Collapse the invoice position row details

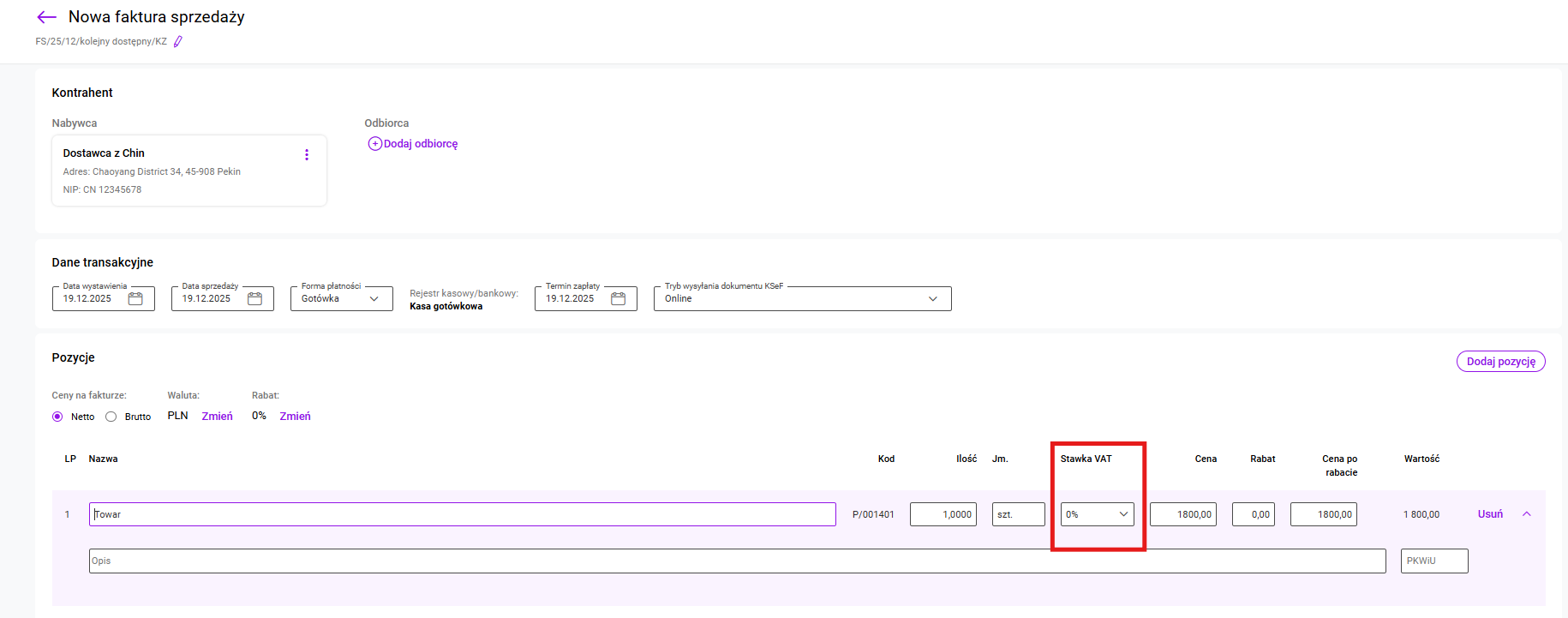click(1526, 514)
